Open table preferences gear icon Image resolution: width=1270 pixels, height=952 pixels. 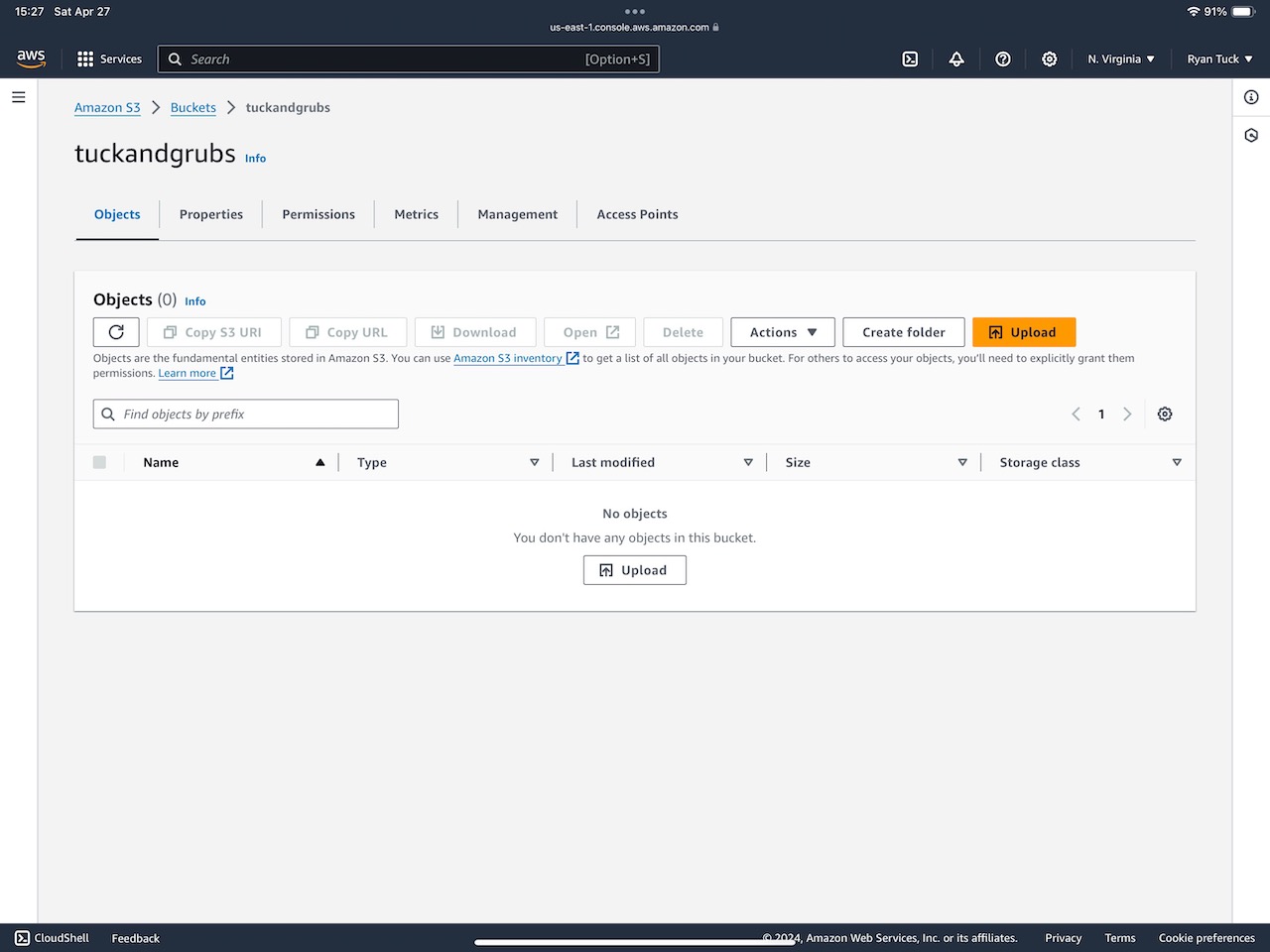pyautogui.click(x=1165, y=415)
